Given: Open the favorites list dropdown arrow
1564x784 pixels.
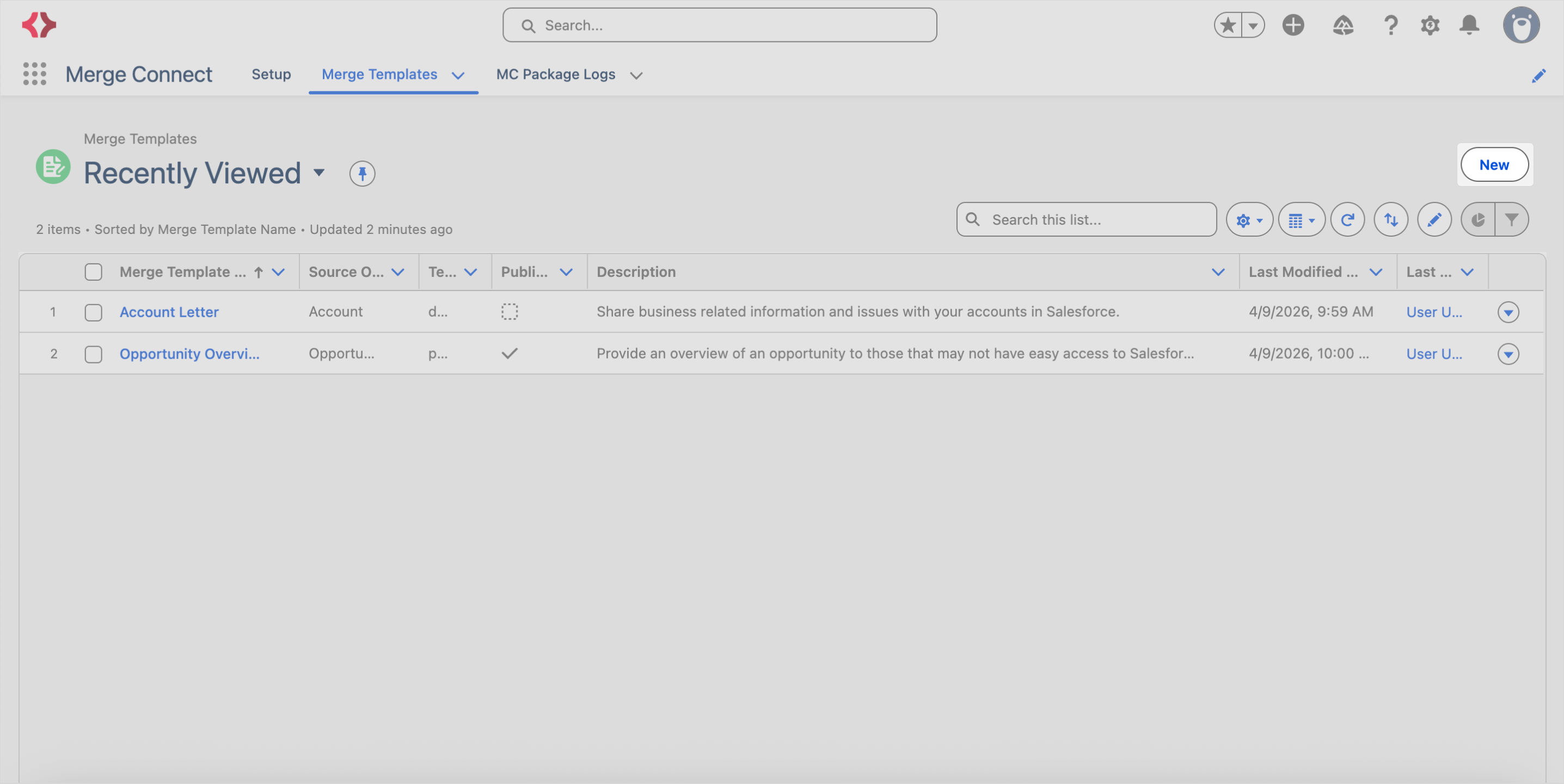Looking at the screenshot, I should 1253,25.
